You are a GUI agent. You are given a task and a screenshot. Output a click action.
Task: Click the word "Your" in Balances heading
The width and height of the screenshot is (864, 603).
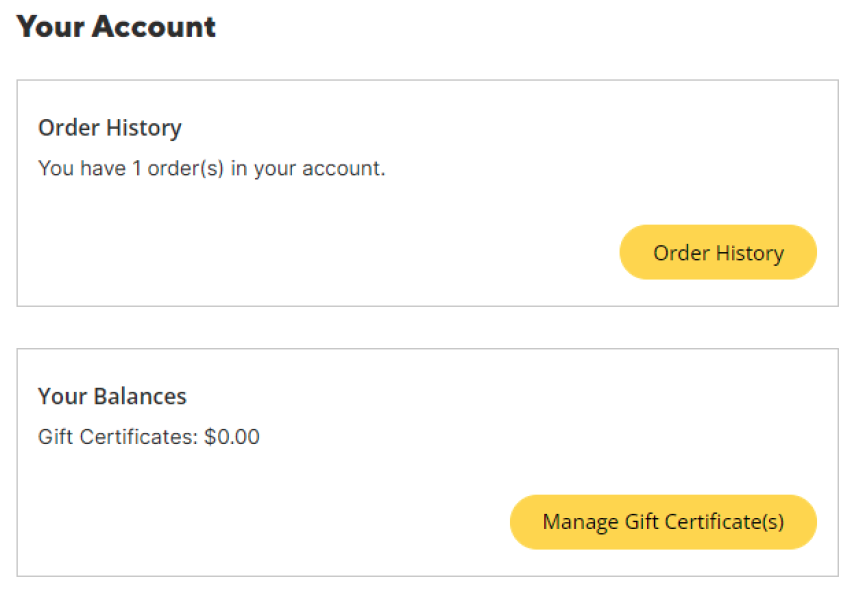pos(62,396)
